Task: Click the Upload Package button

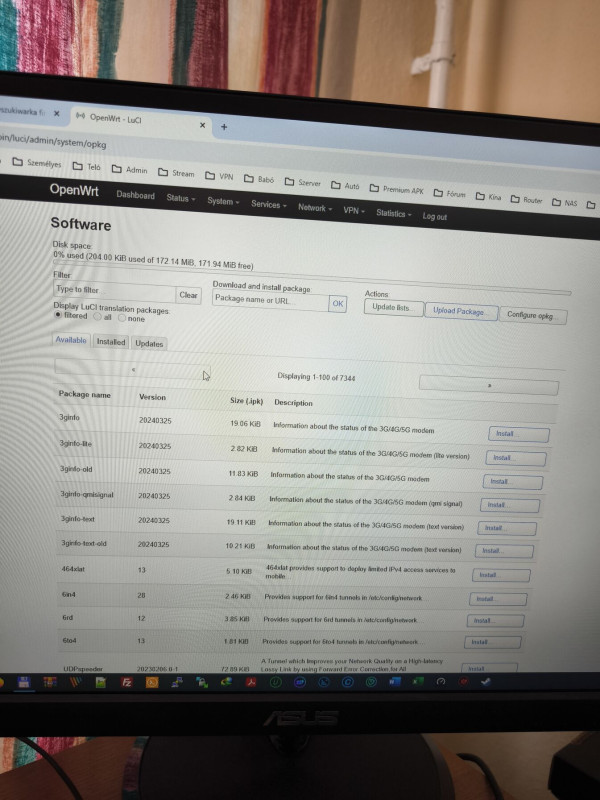Action: coord(460,311)
